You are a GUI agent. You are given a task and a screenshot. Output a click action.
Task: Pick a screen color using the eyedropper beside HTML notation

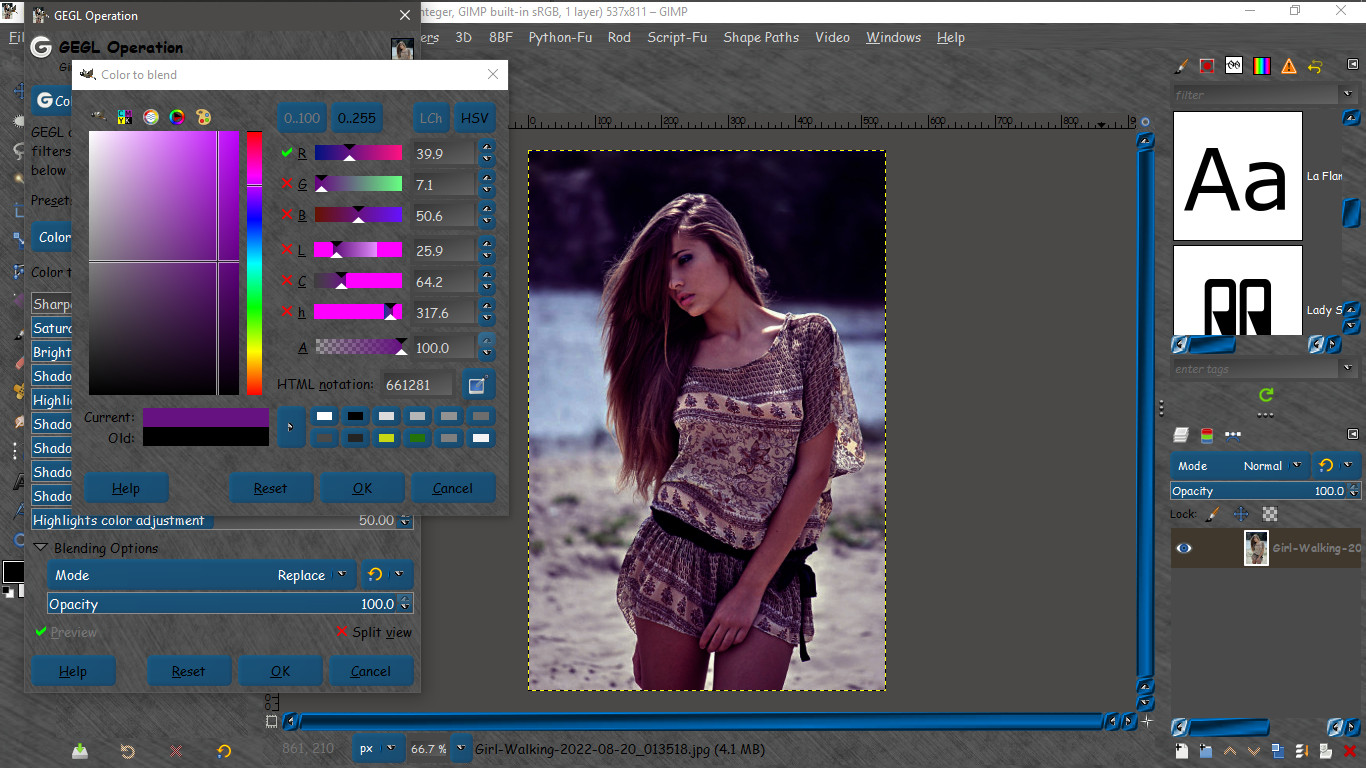pos(478,384)
